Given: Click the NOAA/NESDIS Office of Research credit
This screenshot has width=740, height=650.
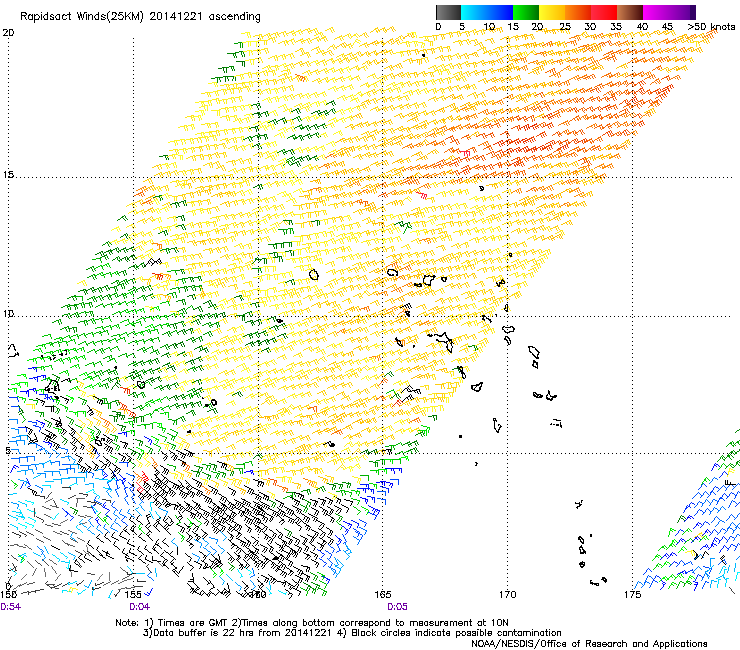Looking at the screenshot, I should click(x=589, y=644).
